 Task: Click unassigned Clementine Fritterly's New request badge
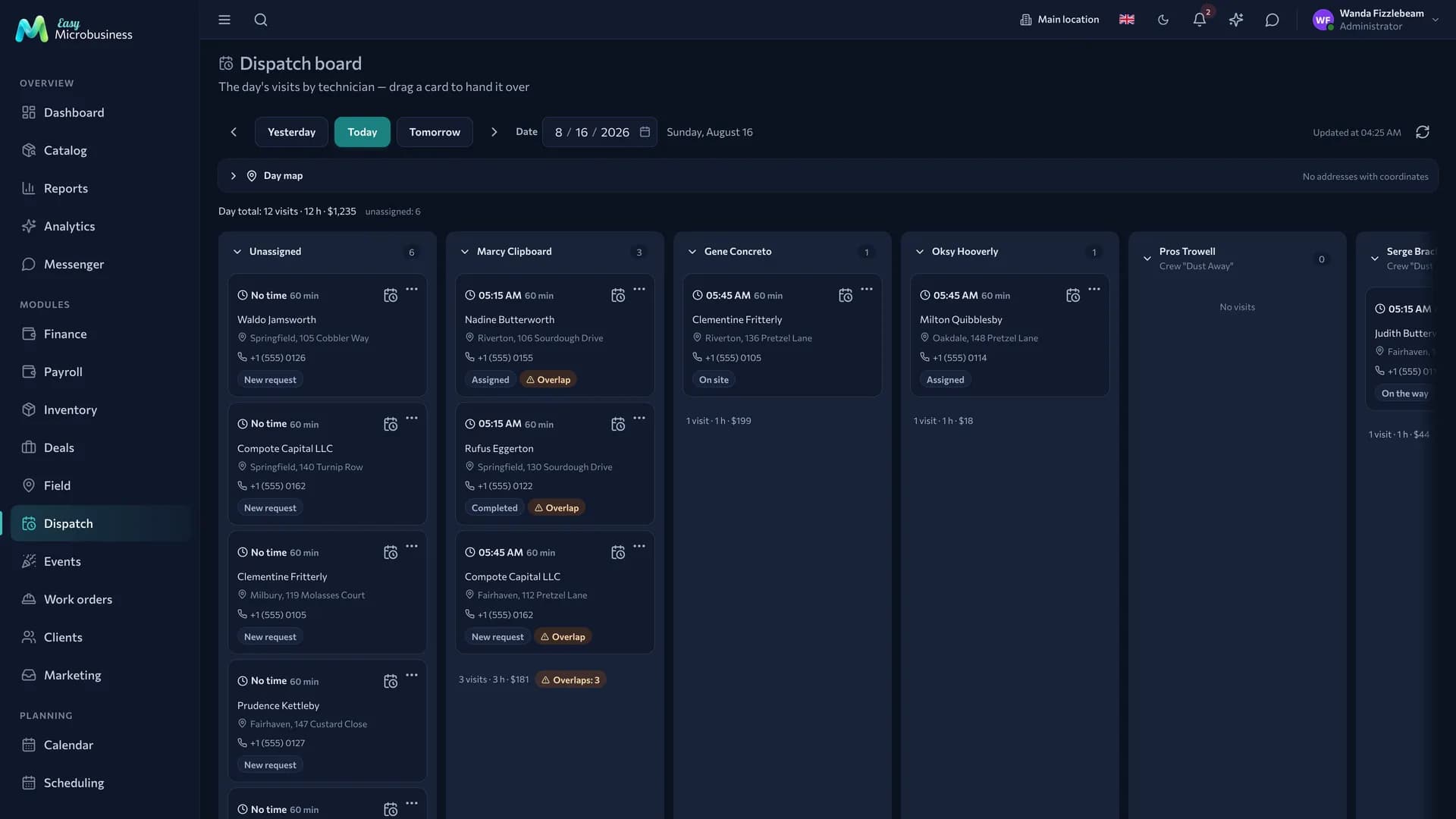[270, 637]
